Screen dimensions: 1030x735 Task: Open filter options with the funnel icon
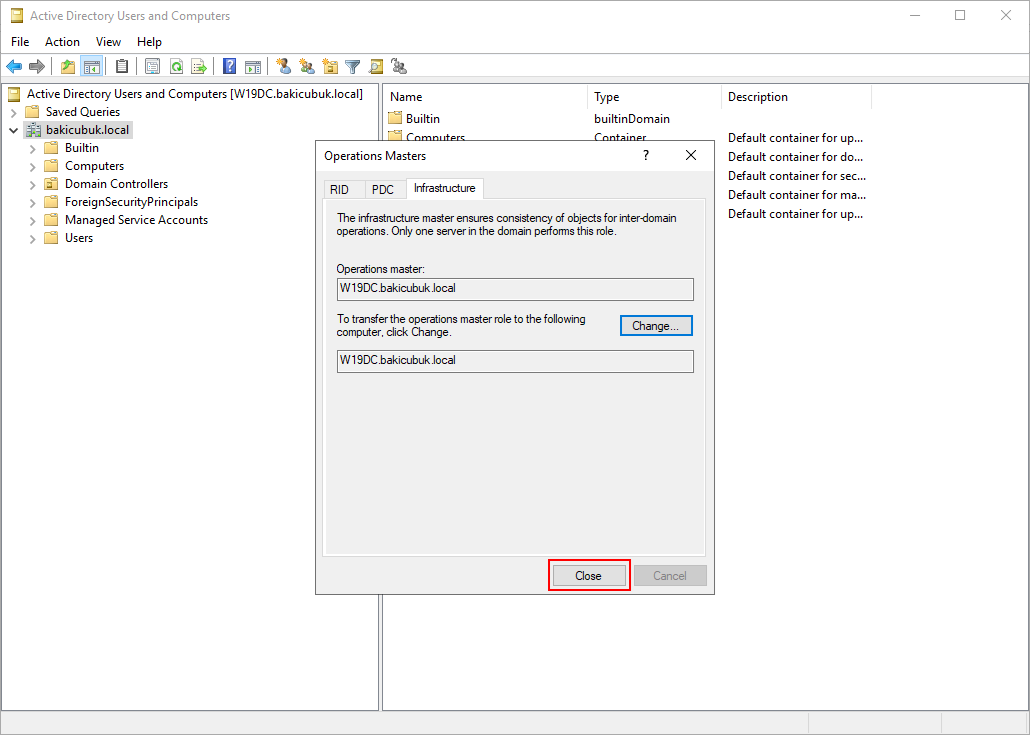(x=353, y=66)
